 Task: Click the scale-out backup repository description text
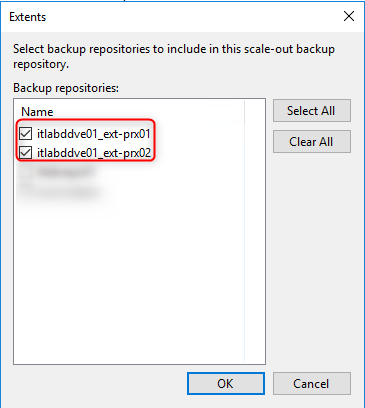(174, 56)
